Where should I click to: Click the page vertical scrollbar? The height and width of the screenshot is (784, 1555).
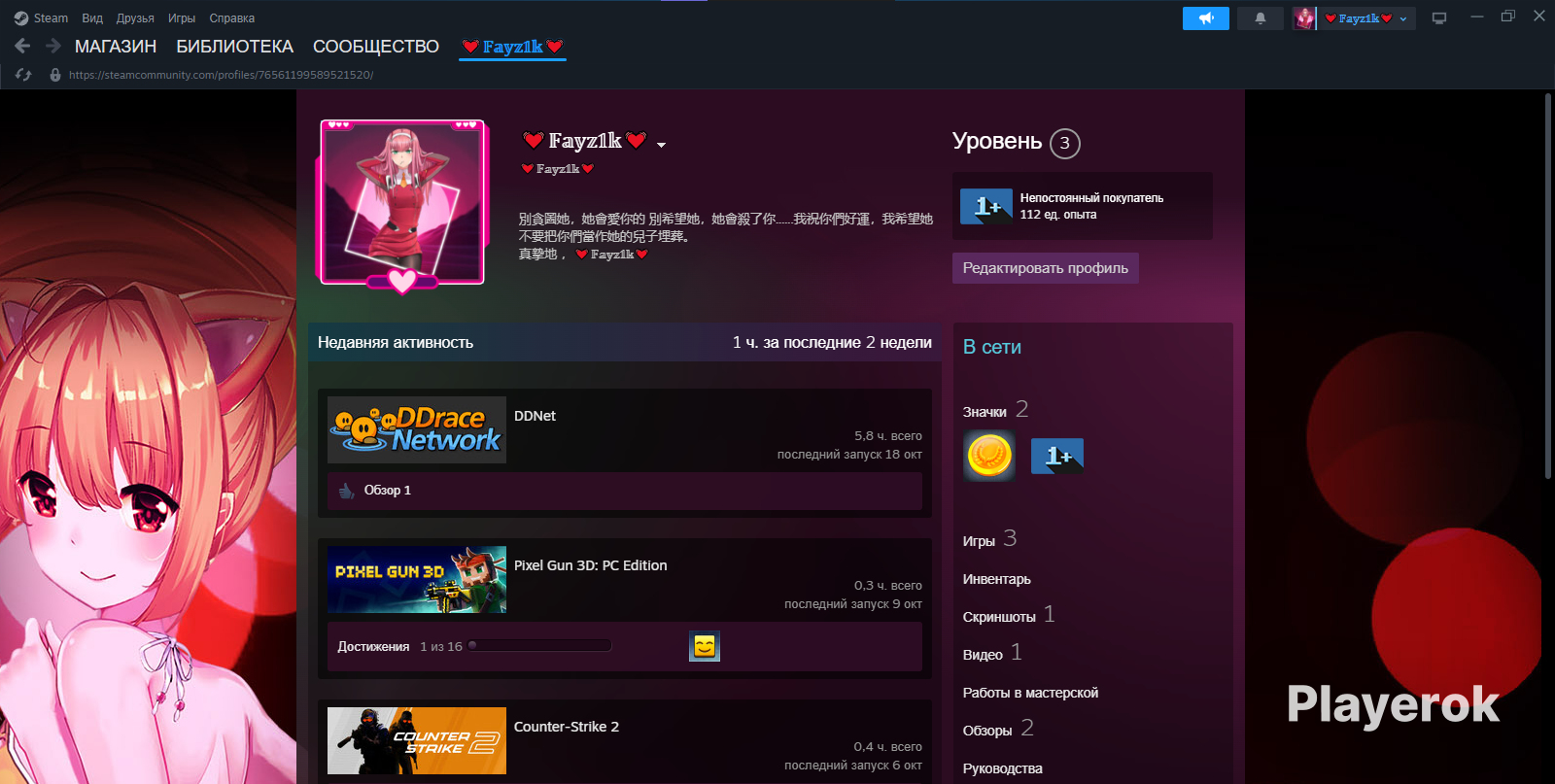[1548, 286]
